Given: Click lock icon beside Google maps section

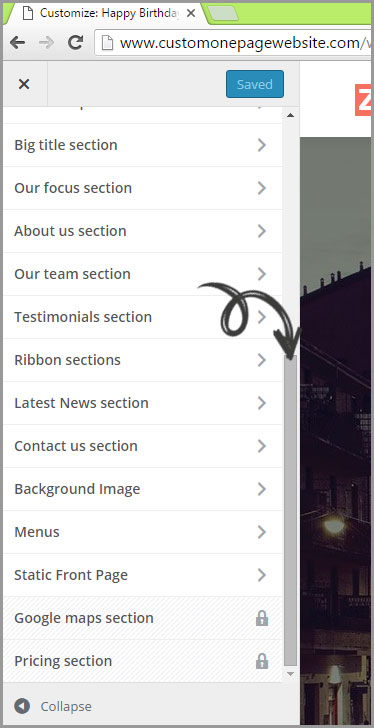Looking at the screenshot, I should pos(262,618).
